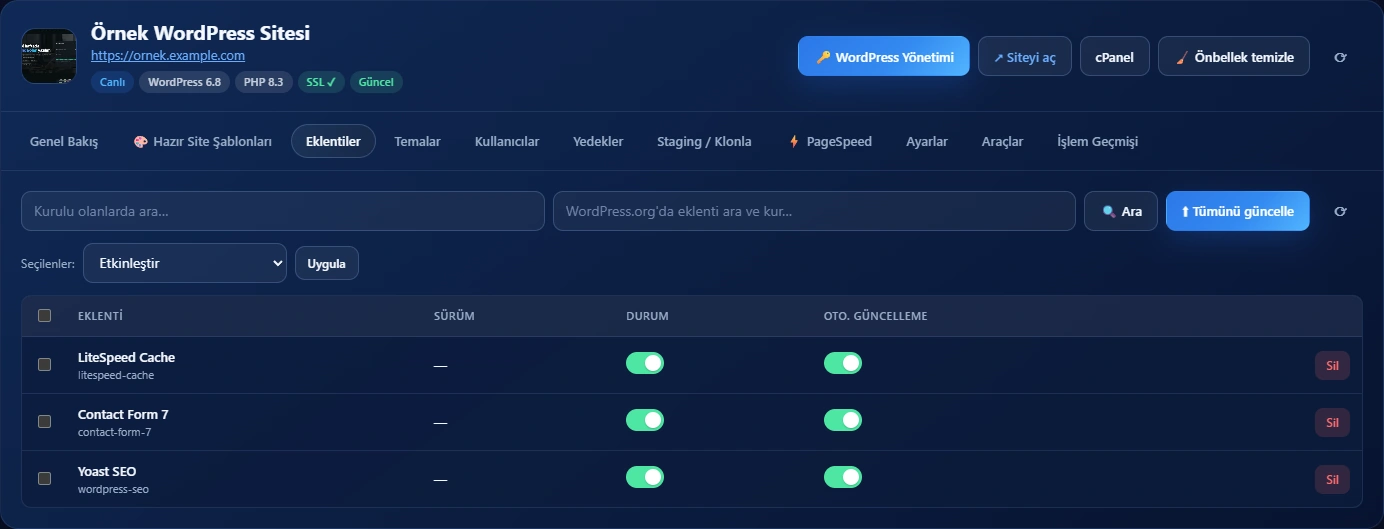Click the Örnek WordPress Sitesi title
The width and height of the screenshot is (1384, 529).
point(200,33)
